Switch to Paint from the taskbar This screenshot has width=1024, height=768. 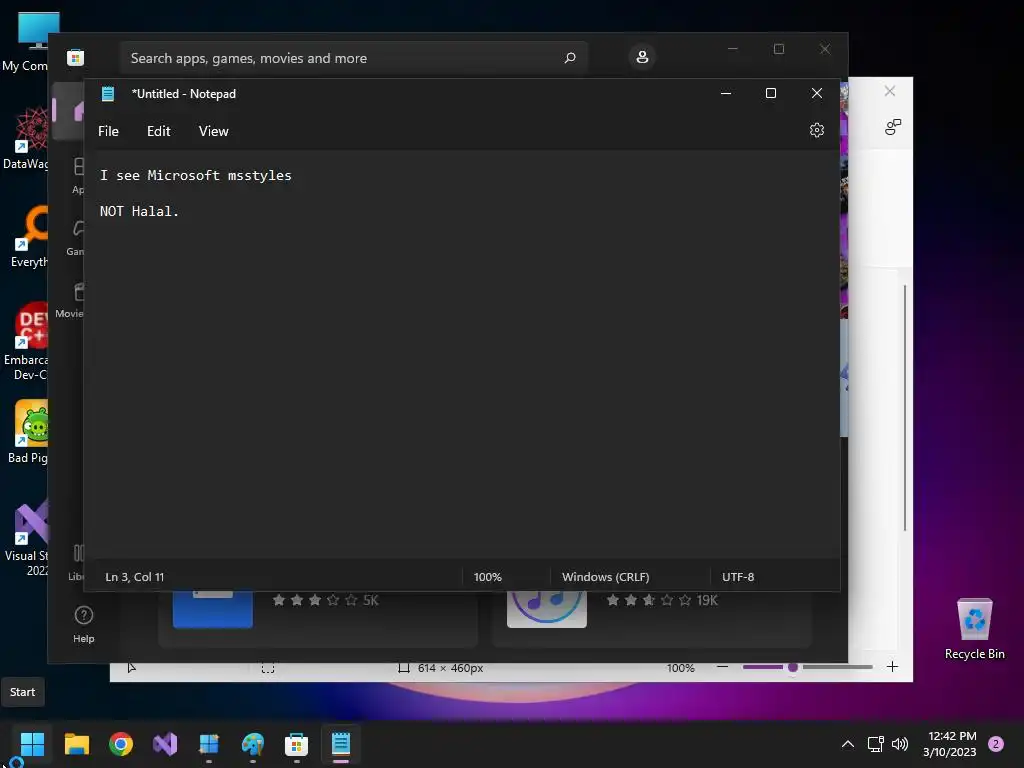coord(253,744)
